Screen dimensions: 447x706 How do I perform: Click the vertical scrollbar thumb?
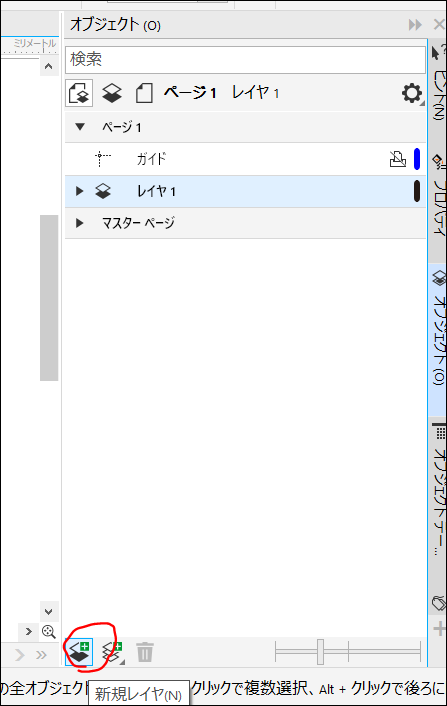(49, 298)
